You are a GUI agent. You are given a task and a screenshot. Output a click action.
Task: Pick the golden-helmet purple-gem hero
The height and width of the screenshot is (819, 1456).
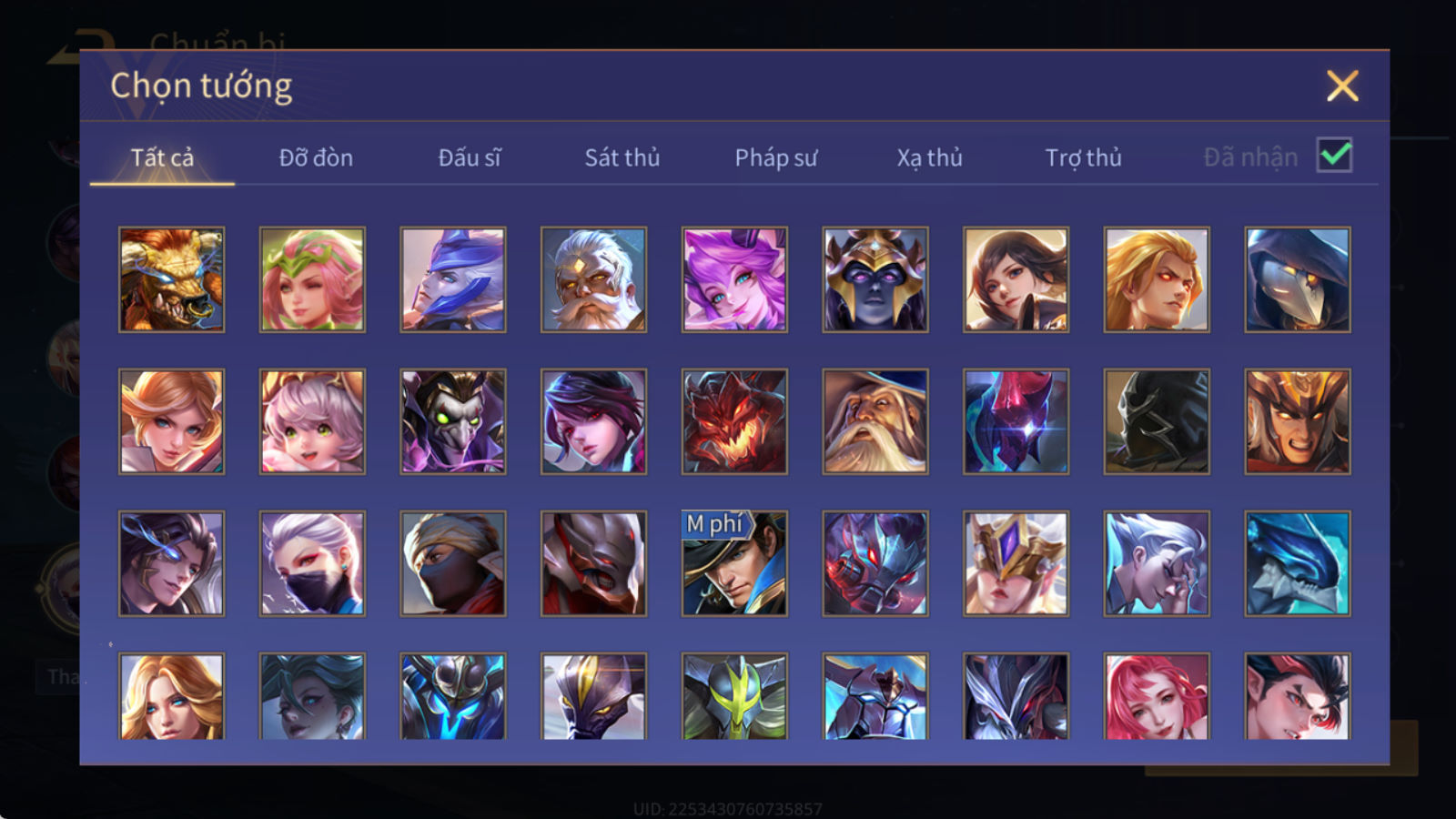coord(1016,563)
